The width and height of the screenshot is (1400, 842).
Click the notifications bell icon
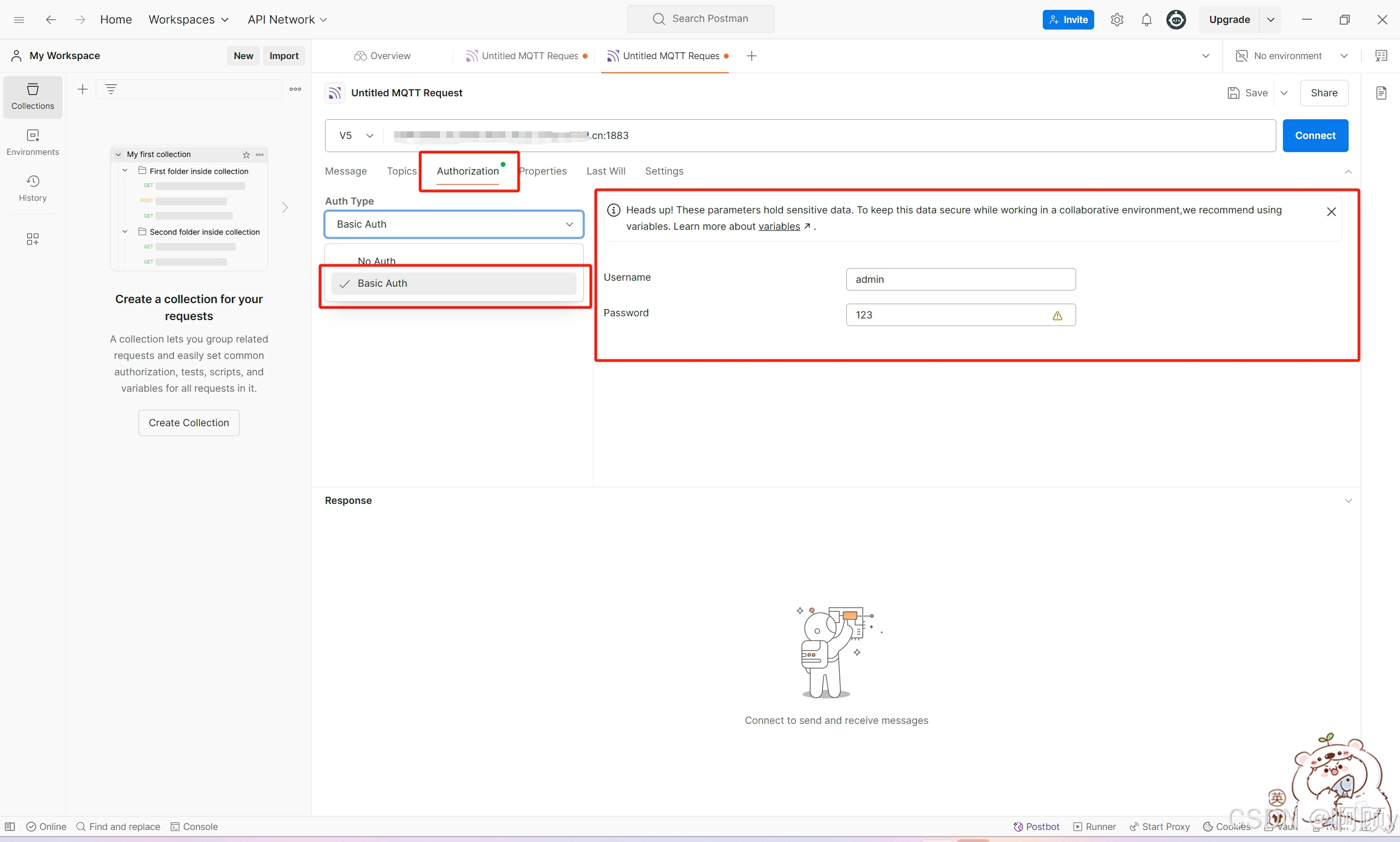pos(1146,20)
